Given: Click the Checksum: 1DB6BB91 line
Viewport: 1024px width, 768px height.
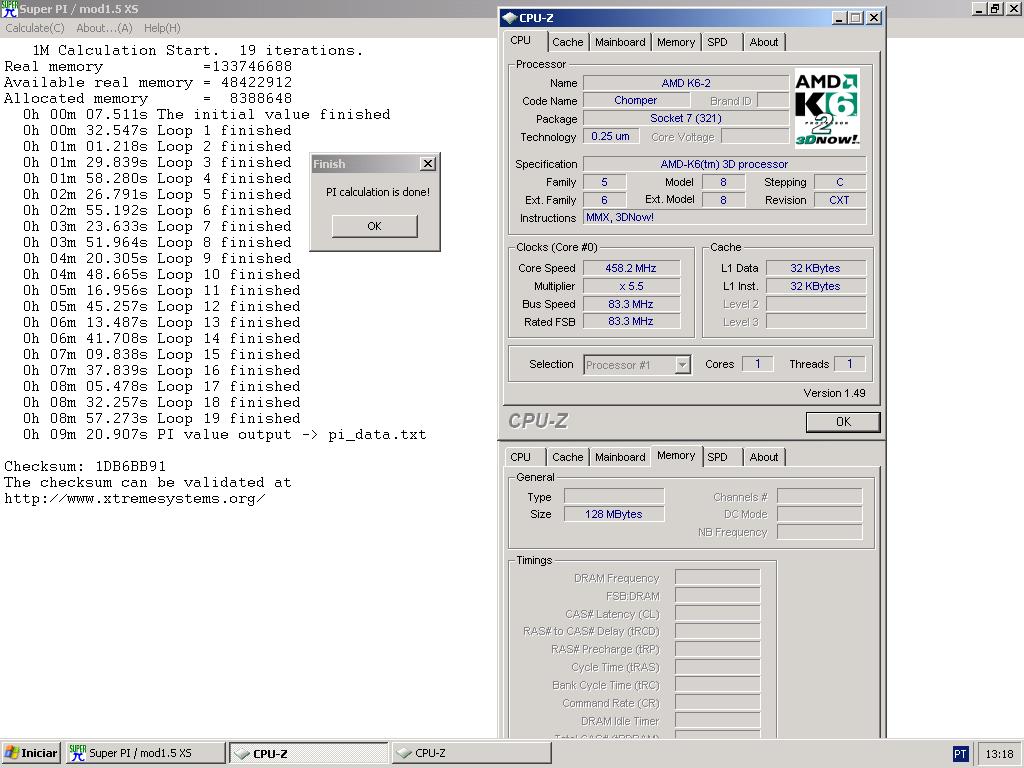Looking at the screenshot, I should (85, 466).
